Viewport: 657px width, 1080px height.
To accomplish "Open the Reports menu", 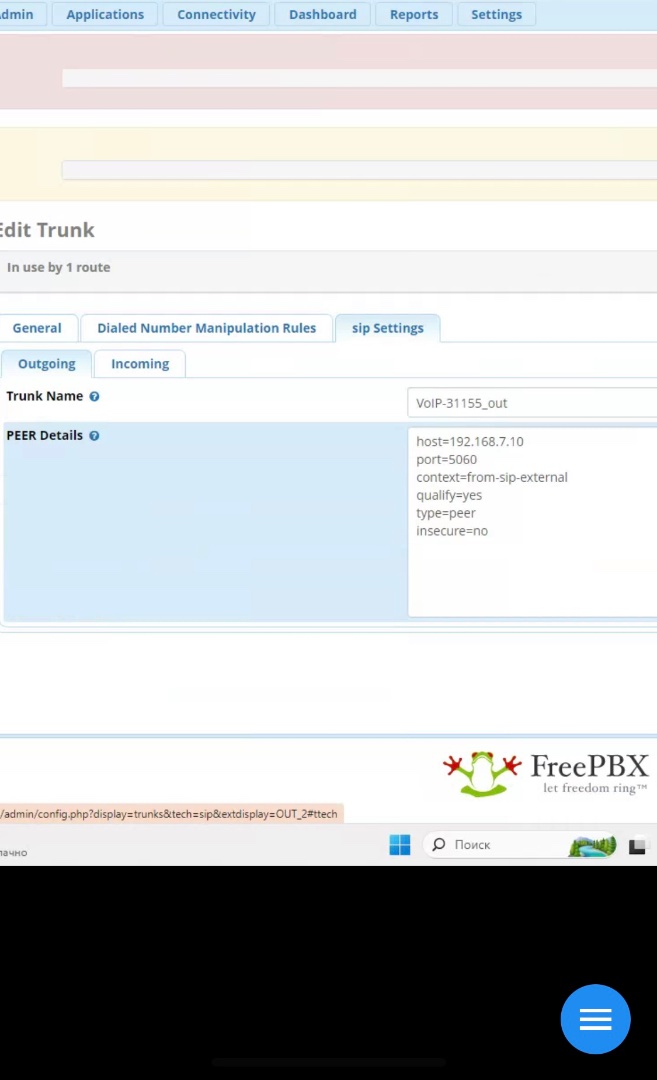I will coord(414,14).
